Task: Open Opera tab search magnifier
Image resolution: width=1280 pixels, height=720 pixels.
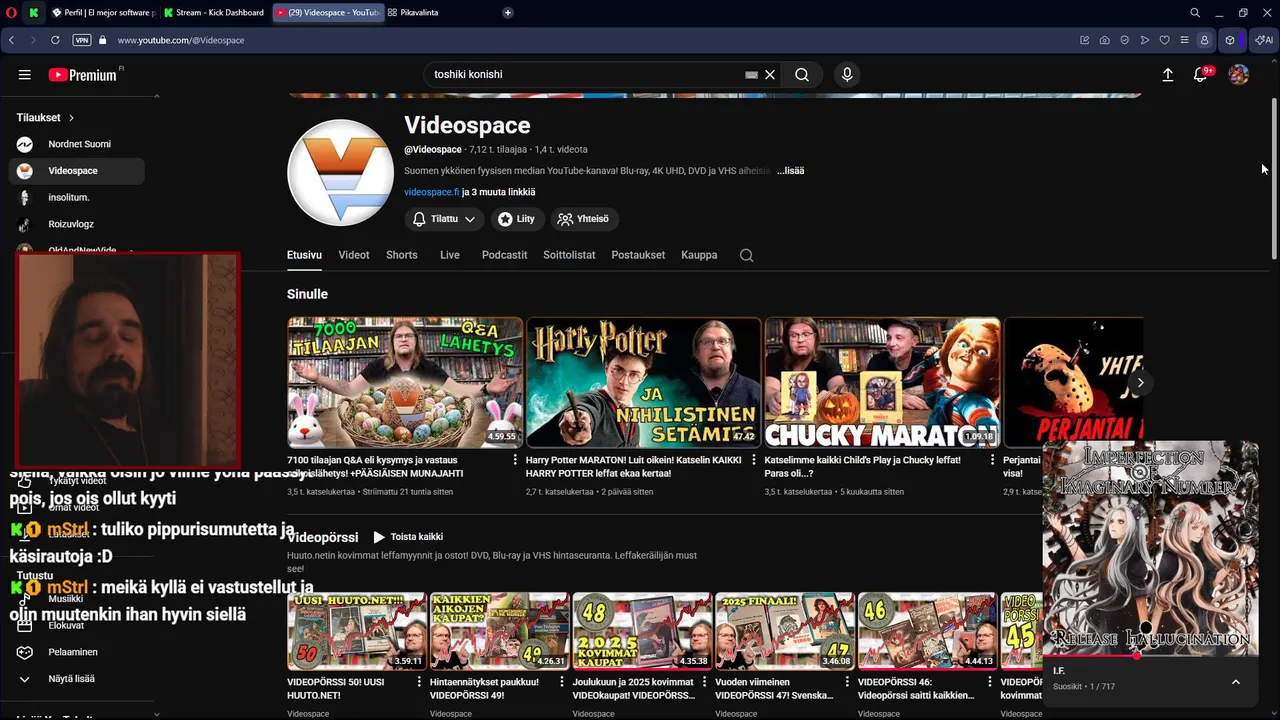Action: 1195,13
